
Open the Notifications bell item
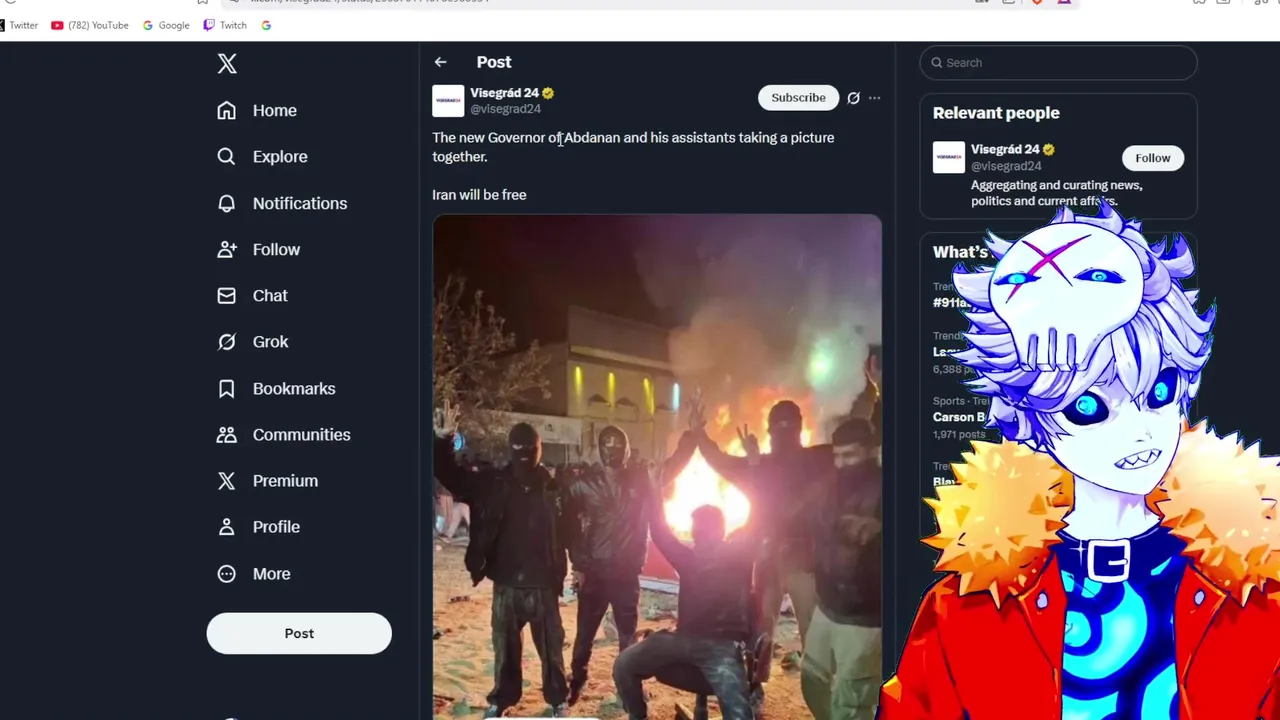pyautogui.click(x=282, y=203)
